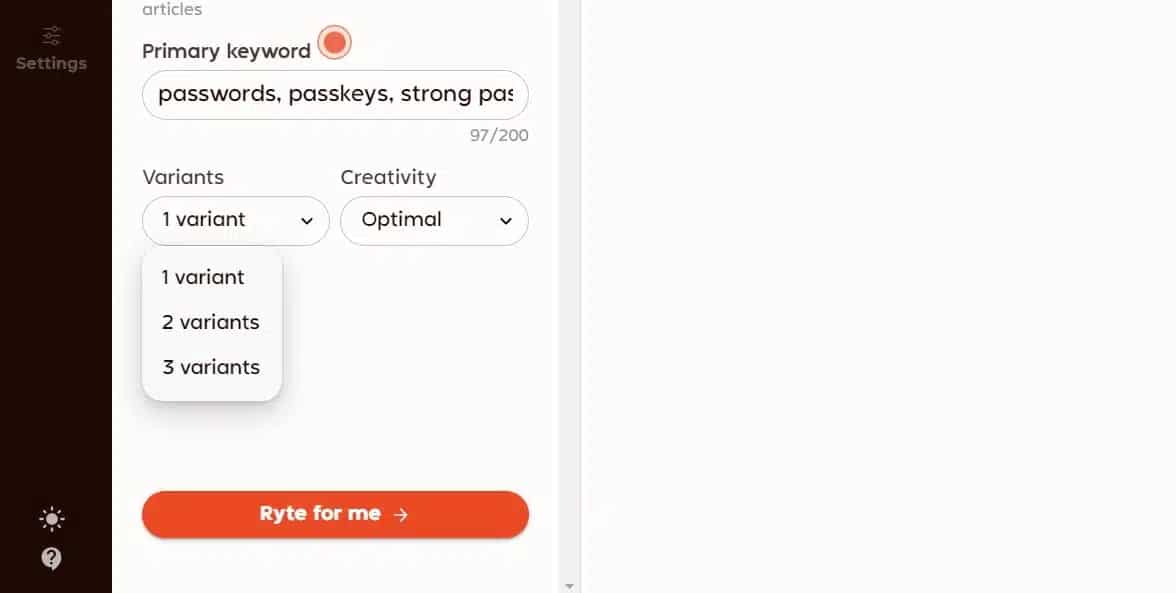Choose 2 variants from the dropdown list
This screenshot has height=593, width=1176.
(212, 322)
